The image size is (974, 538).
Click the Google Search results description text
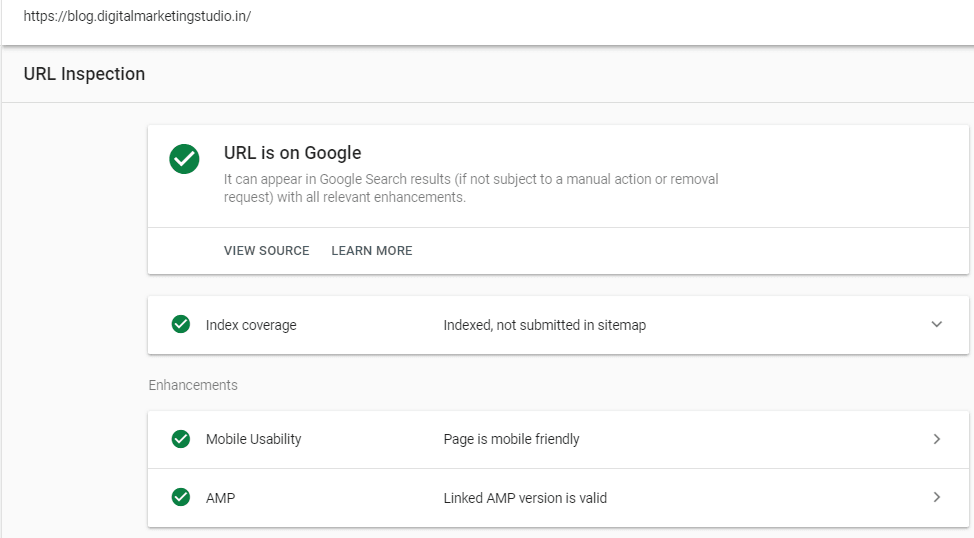(x=470, y=188)
